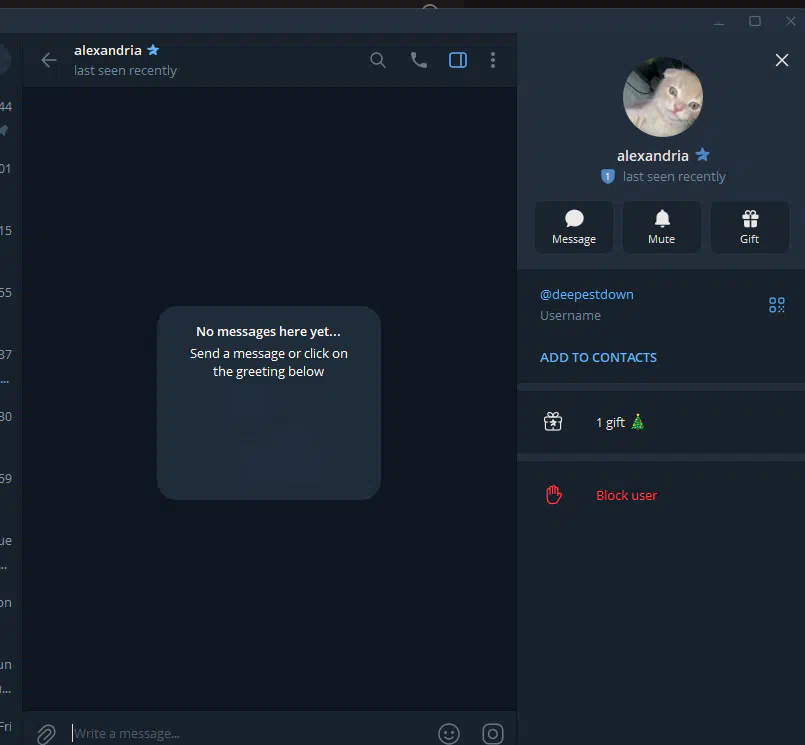Click the level 1 shield badge

(x=608, y=177)
